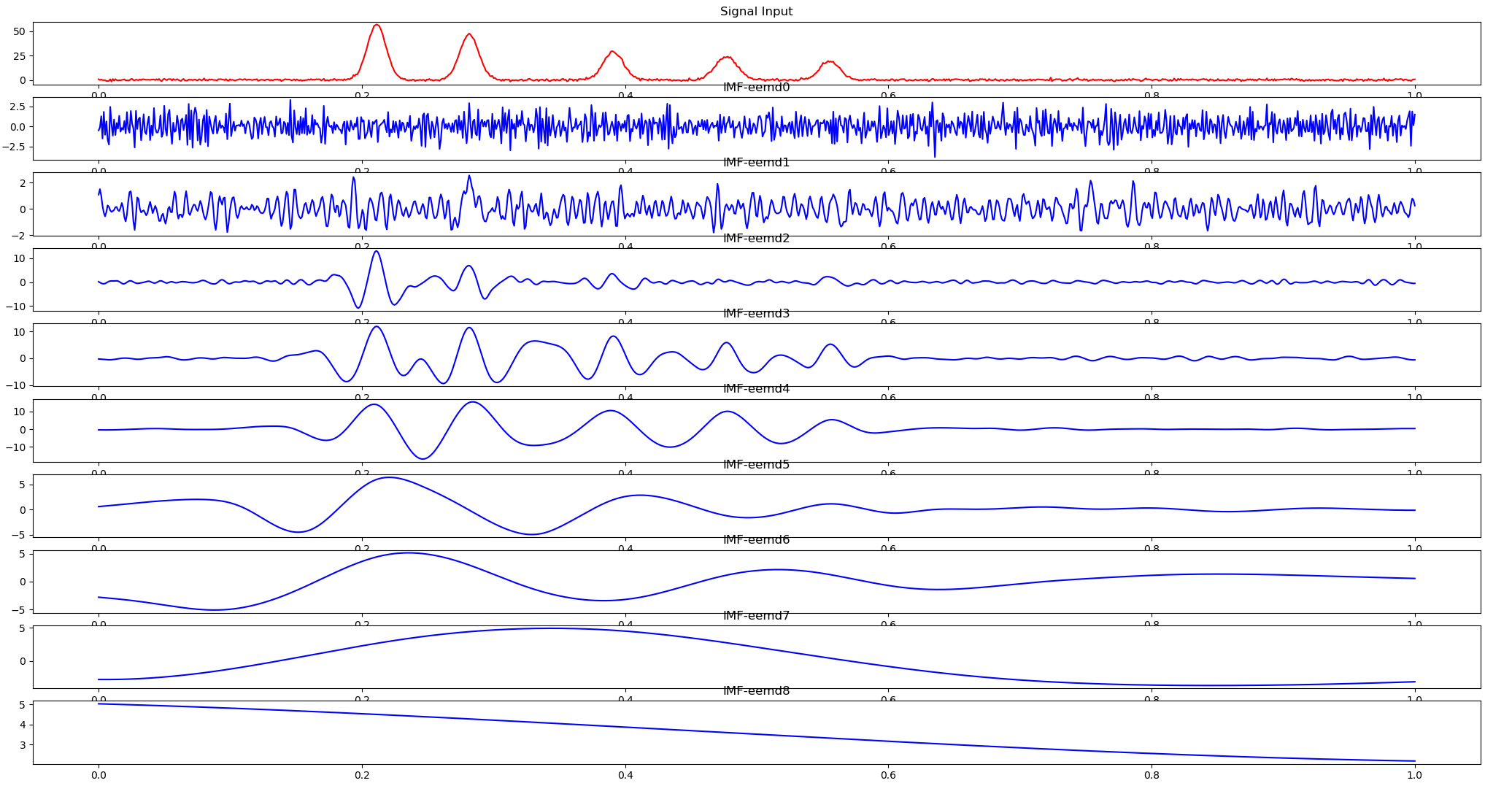The width and height of the screenshot is (1512, 794).
Task: Click the tallest red peak in Signal Input
Action: pos(377,26)
